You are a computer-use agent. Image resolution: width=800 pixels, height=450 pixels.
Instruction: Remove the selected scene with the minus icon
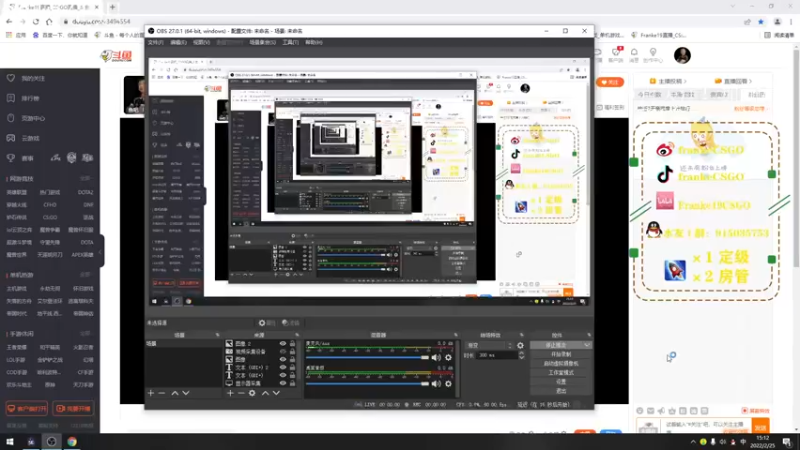[x=162, y=393]
